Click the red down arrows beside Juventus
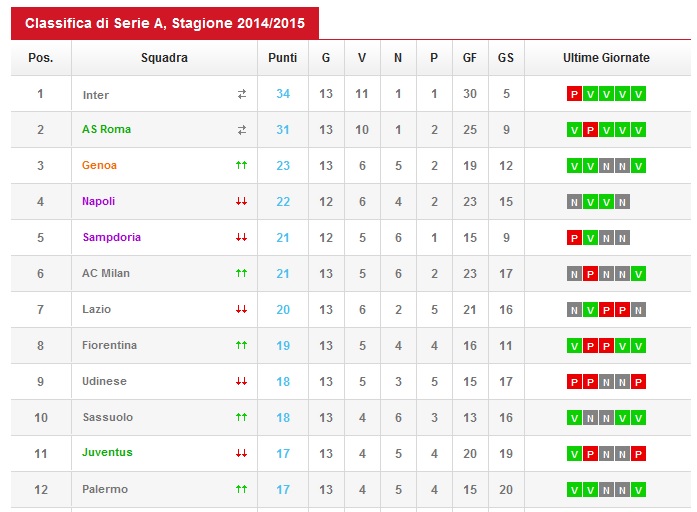The image size is (697, 512). coord(241,453)
